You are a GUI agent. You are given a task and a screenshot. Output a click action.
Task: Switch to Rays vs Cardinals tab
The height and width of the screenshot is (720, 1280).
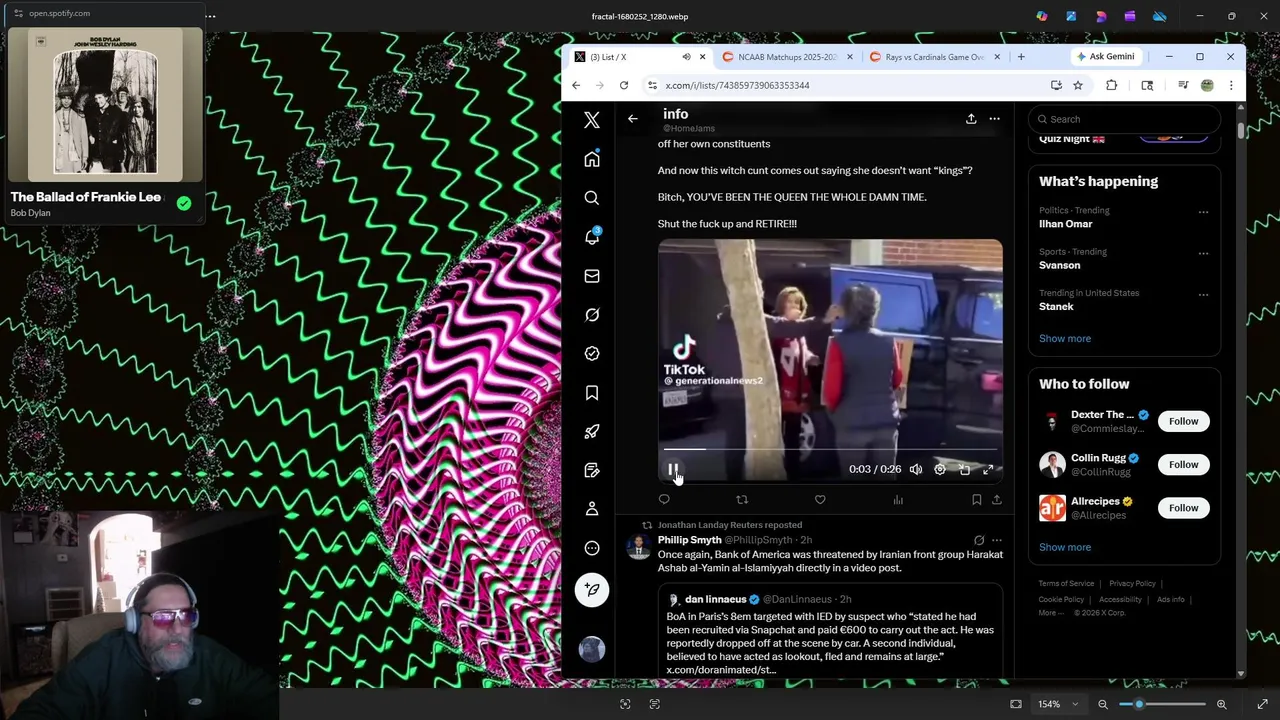934,57
